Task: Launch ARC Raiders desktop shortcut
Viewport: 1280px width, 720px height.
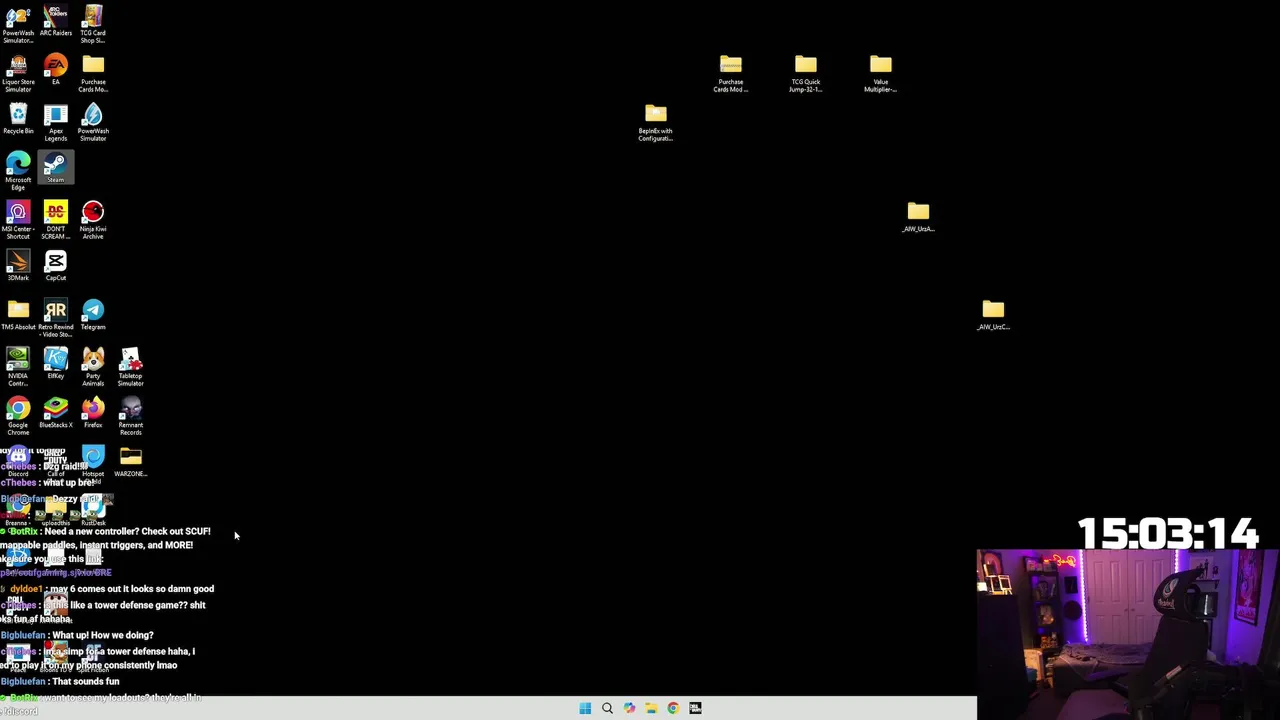Action: pos(56,21)
